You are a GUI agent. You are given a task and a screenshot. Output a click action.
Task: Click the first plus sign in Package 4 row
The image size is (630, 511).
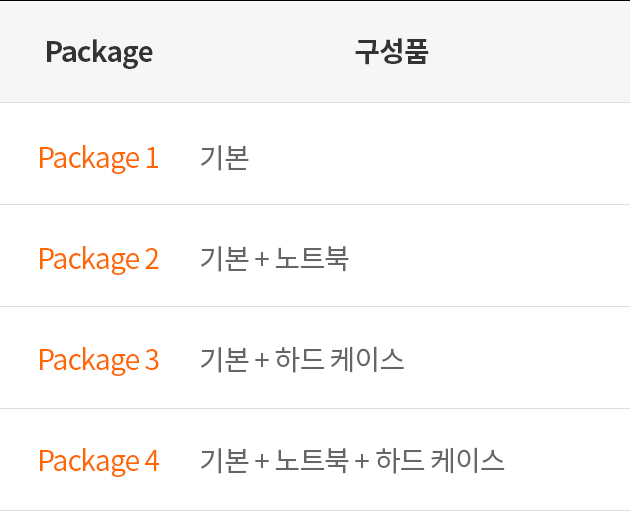pyautogui.click(x=262, y=461)
